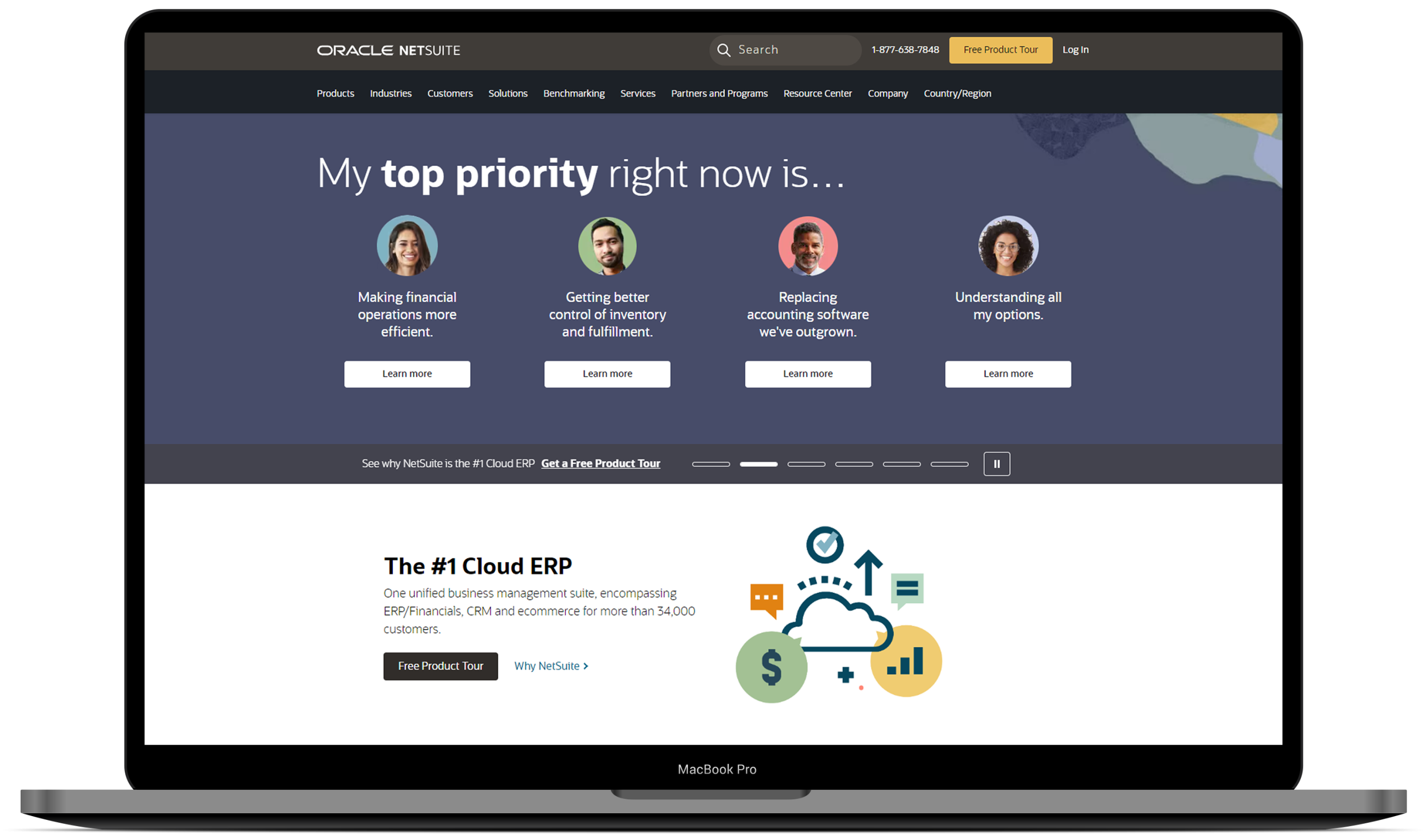
Task: Click the second carousel progress indicator
Action: (x=760, y=463)
